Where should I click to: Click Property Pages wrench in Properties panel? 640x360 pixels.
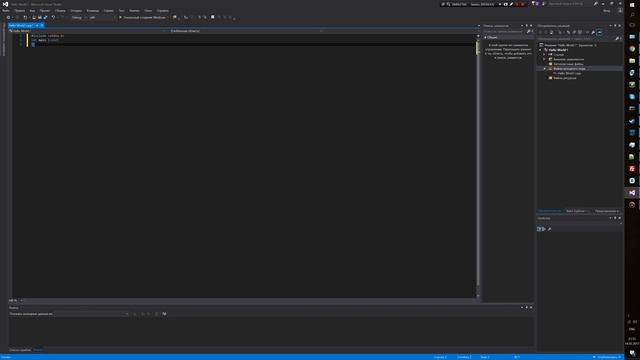pyautogui.click(x=549, y=229)
